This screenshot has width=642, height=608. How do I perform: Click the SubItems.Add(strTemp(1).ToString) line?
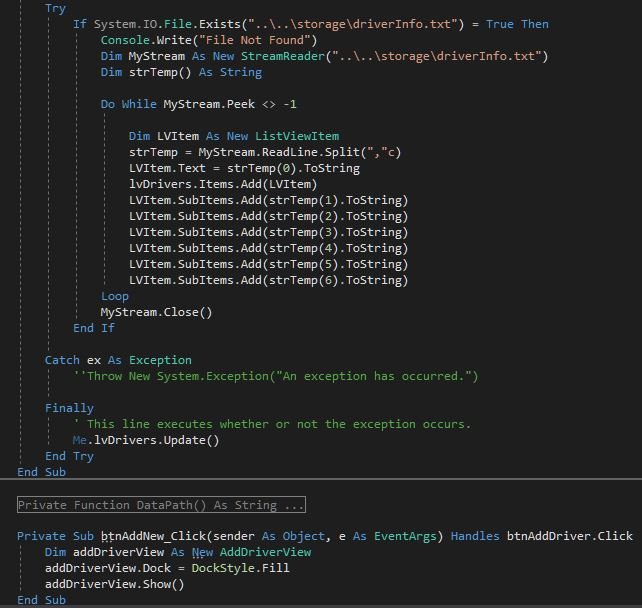click(269, 200)
